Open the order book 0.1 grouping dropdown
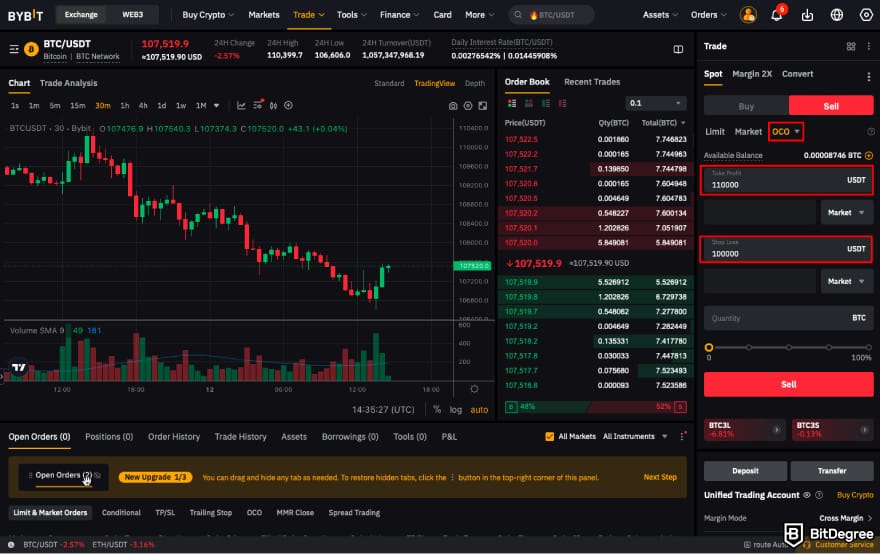This screenshot has height=554, width=880. pos(656,103)
